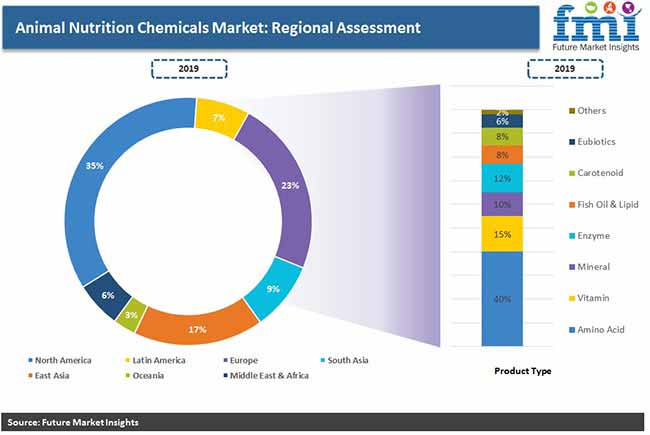Select the 6% dark blue donut segment
This screenshot has height=435, width=650.
pos(108,295)
